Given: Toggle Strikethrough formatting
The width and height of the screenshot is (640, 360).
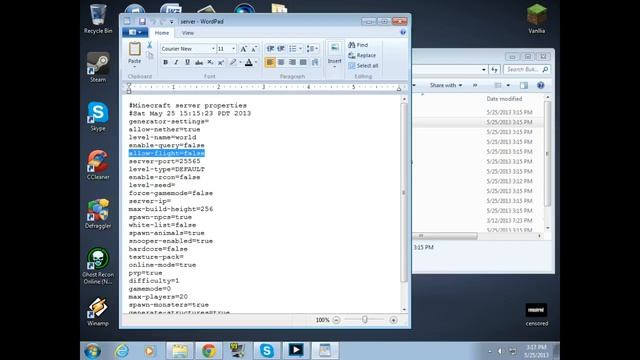Looking at the screenshot, I should [x=199, y=62].
